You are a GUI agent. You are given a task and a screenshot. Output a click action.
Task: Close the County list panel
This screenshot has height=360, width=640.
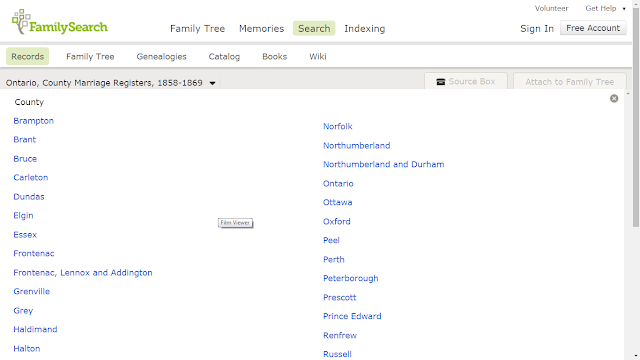coord(614,98)
